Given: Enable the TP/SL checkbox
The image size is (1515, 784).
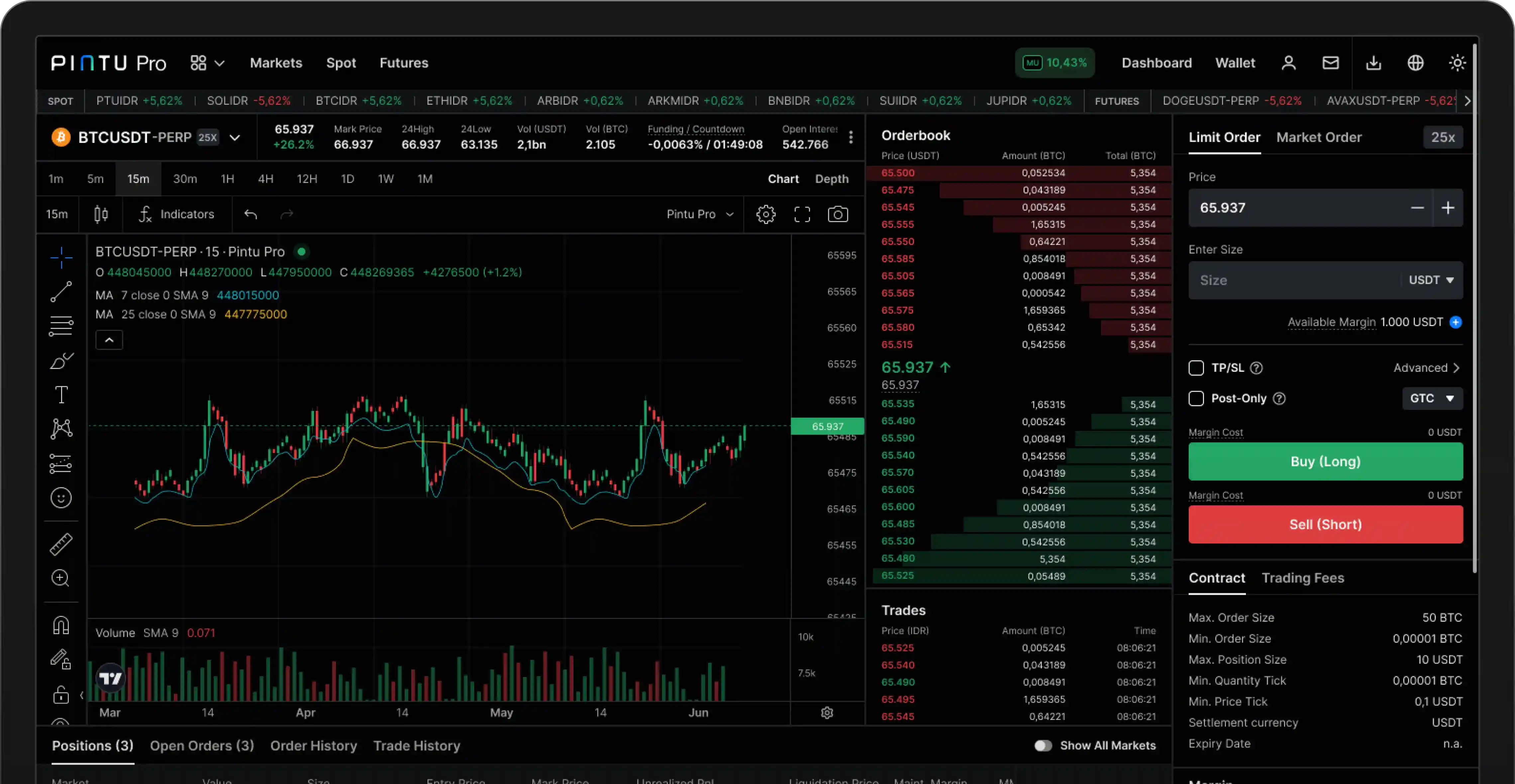Looking at the screenshot, I should click(1196, 368).
